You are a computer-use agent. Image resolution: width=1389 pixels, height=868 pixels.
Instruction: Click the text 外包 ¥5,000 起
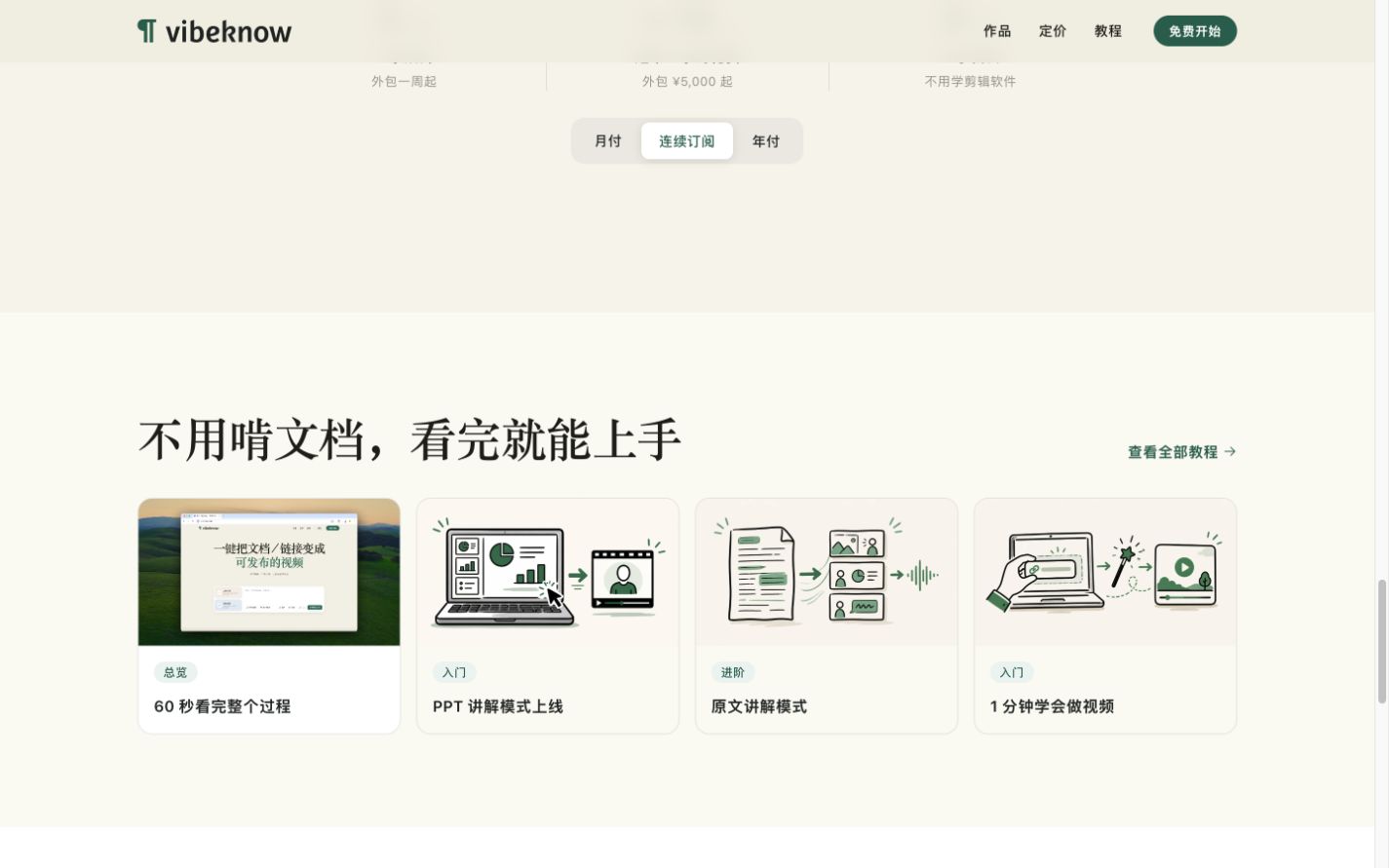[687, 82]
